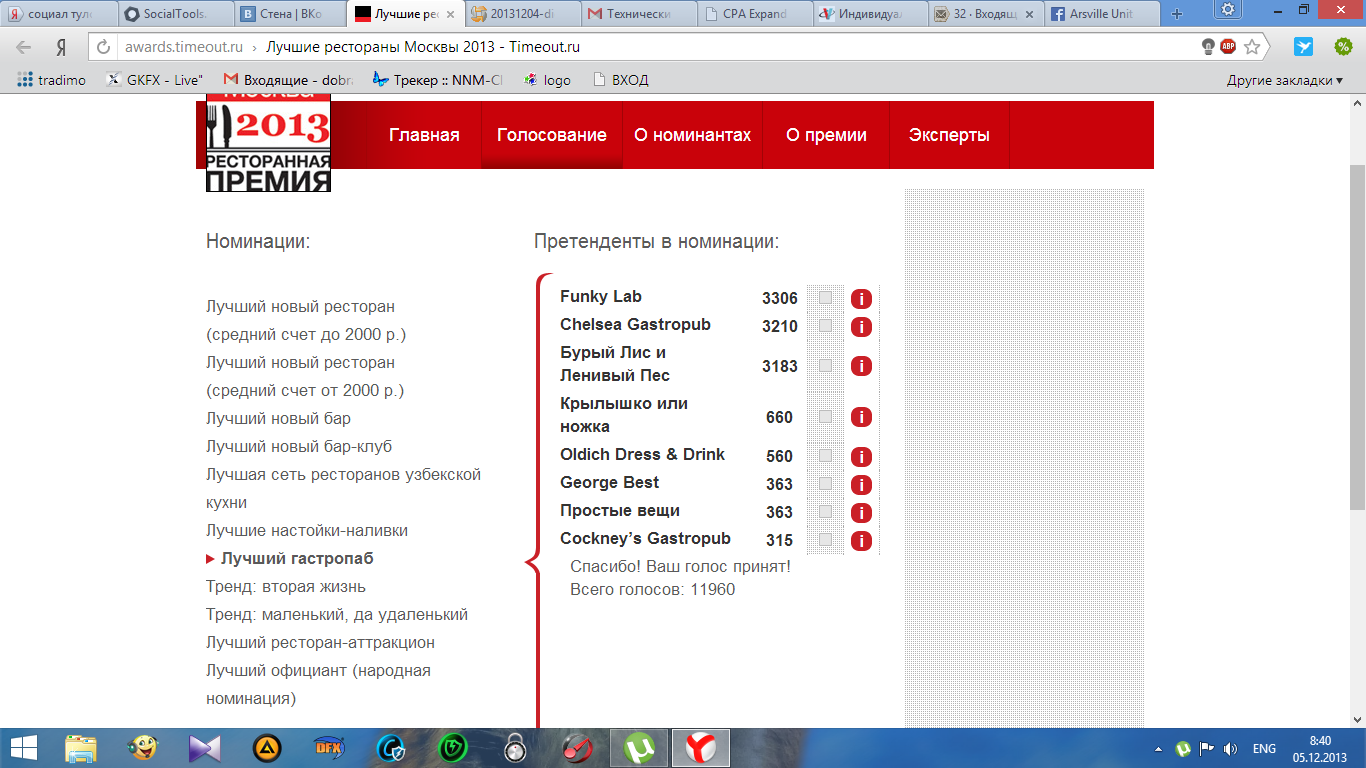The height and width of the screenshot is (768, 1366).
Task: Select checkbox next to Oldich Dress & Drink
Action: click(x=825, y=455)
